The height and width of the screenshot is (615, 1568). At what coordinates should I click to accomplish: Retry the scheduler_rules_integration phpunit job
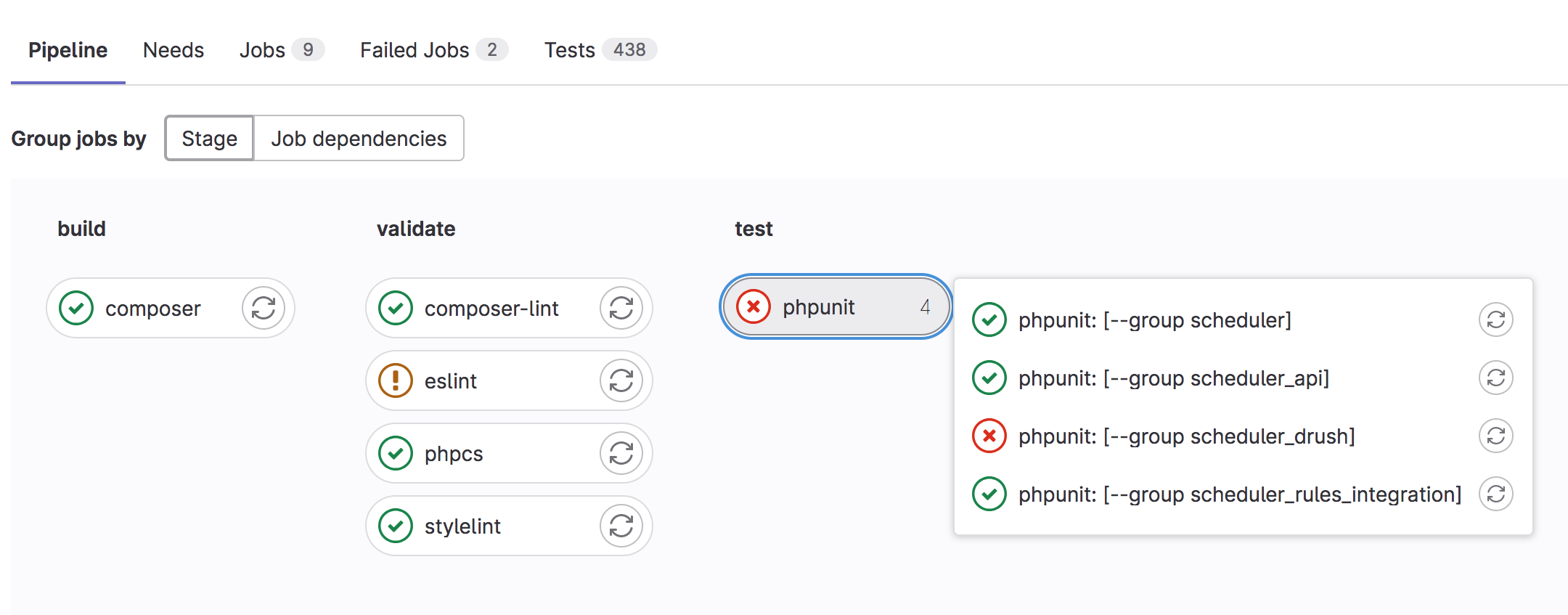pos(1495,494)
